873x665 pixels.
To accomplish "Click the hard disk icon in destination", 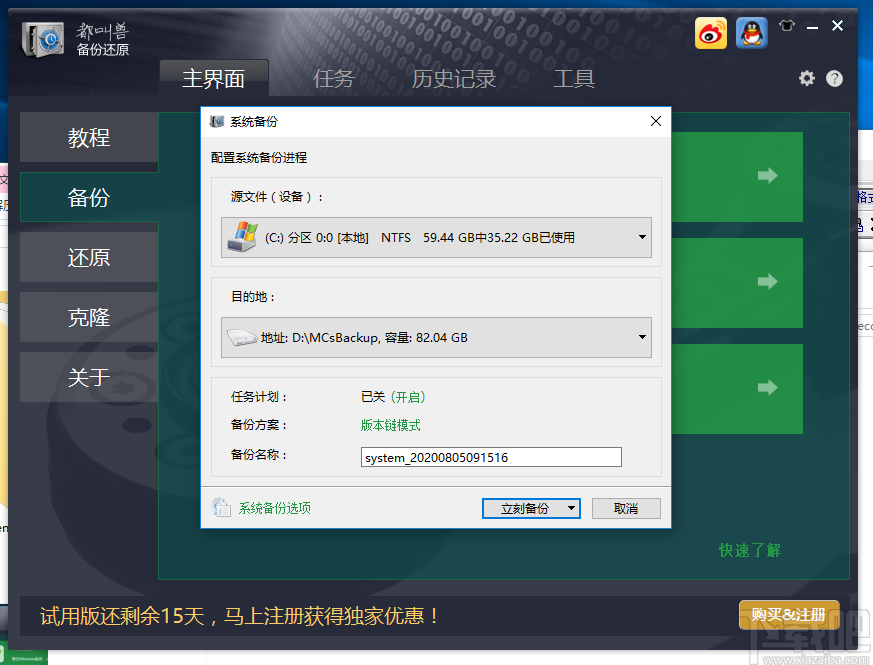I will point(242,337).
